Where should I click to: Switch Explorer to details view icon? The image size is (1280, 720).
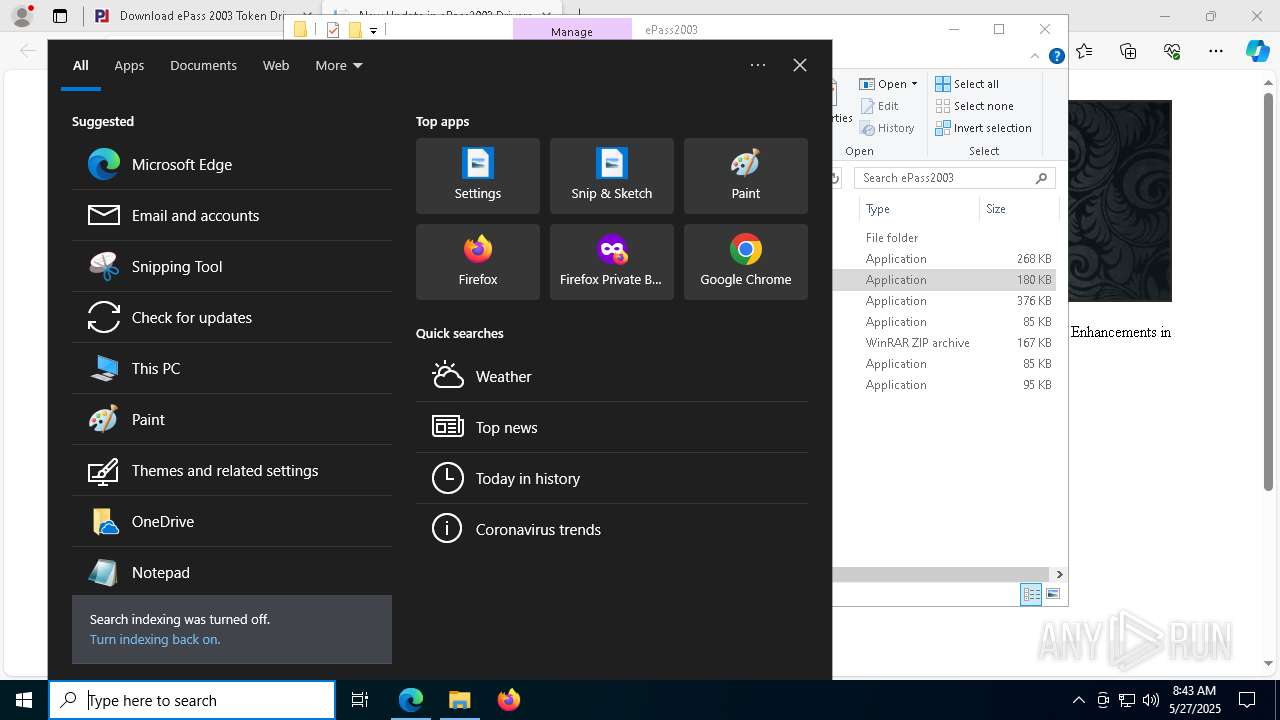(1031, 594)
